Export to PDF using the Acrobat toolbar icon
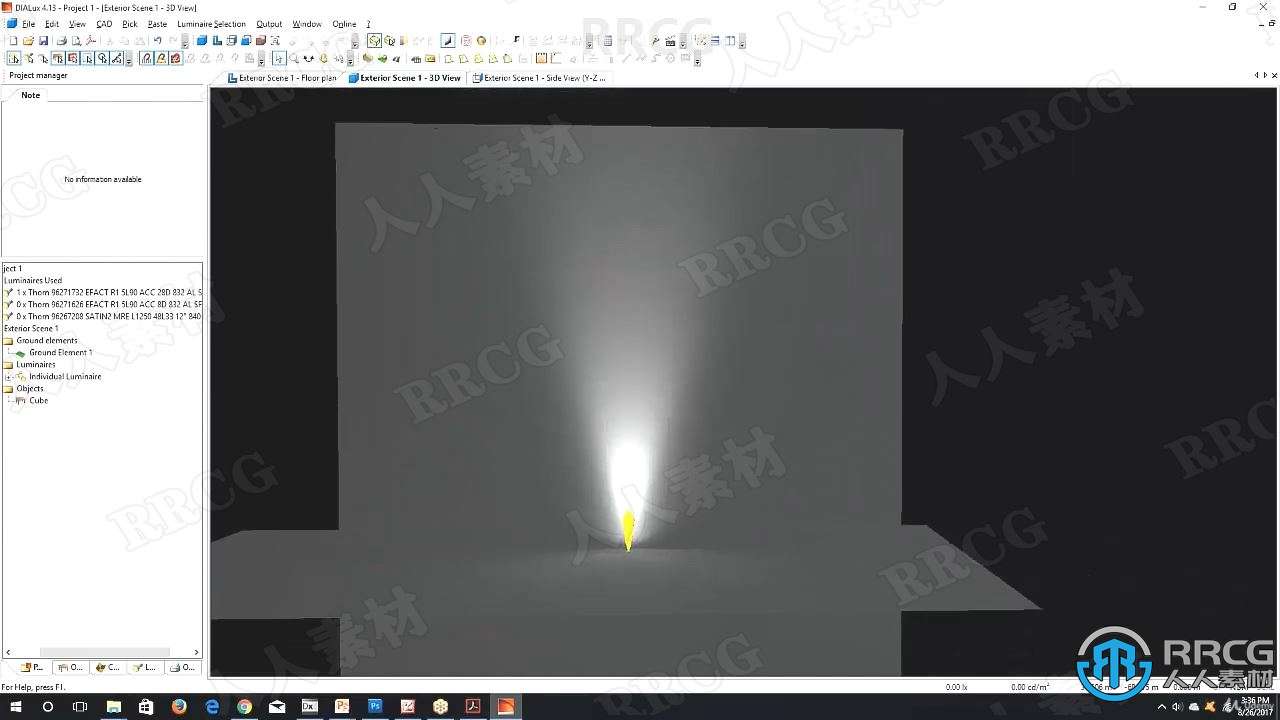The image size is (1280, 720). (x=91, y=41)
